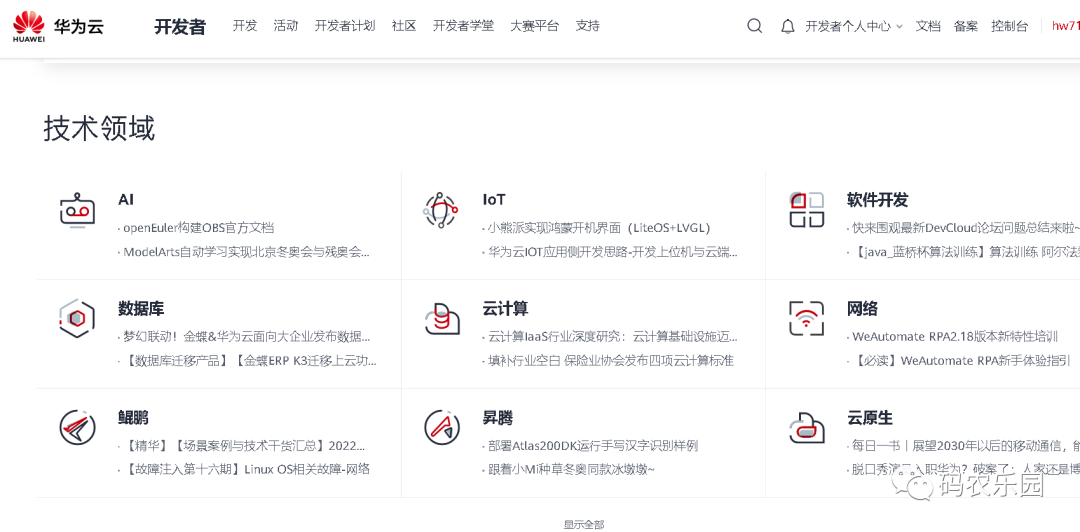Open the 云计算 category heading

point(506,308)
